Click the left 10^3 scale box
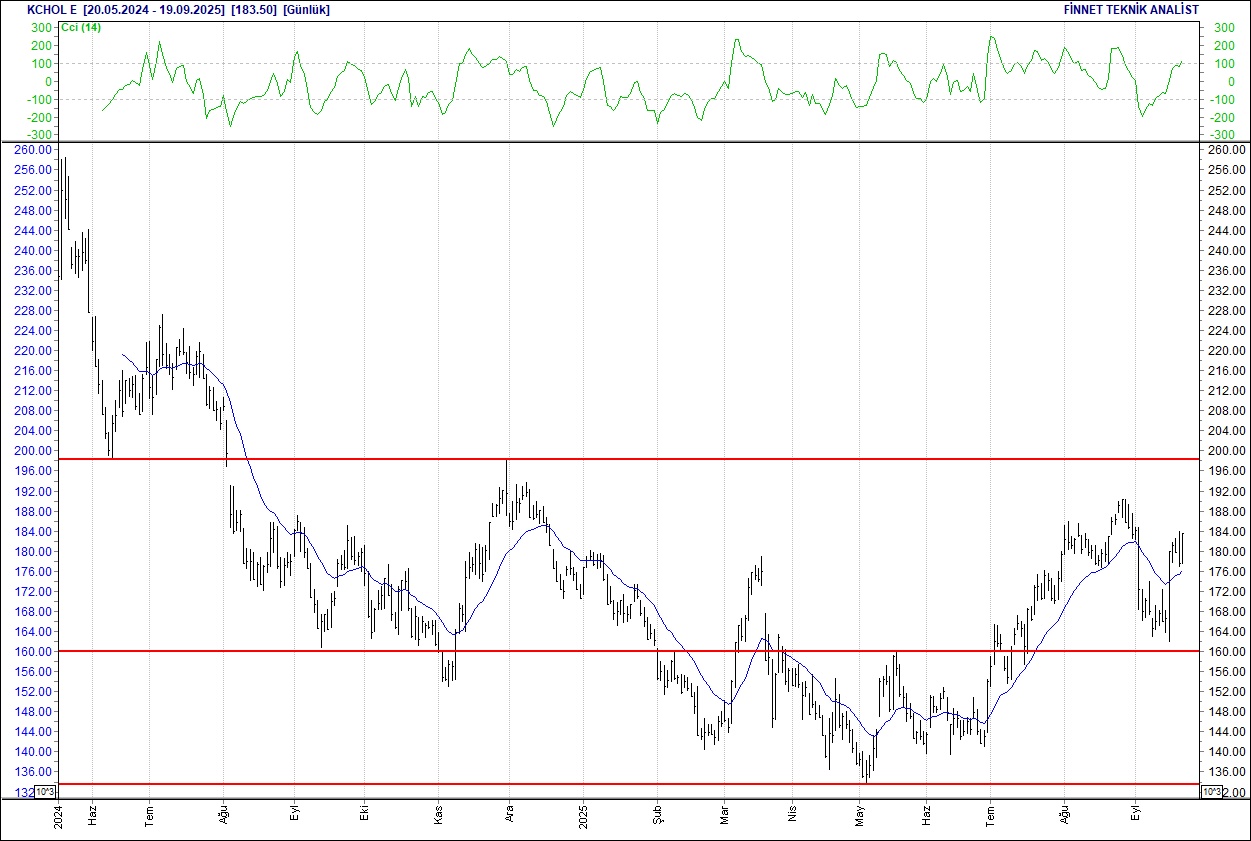The image size is (1251, 841). tap(46, 792)
